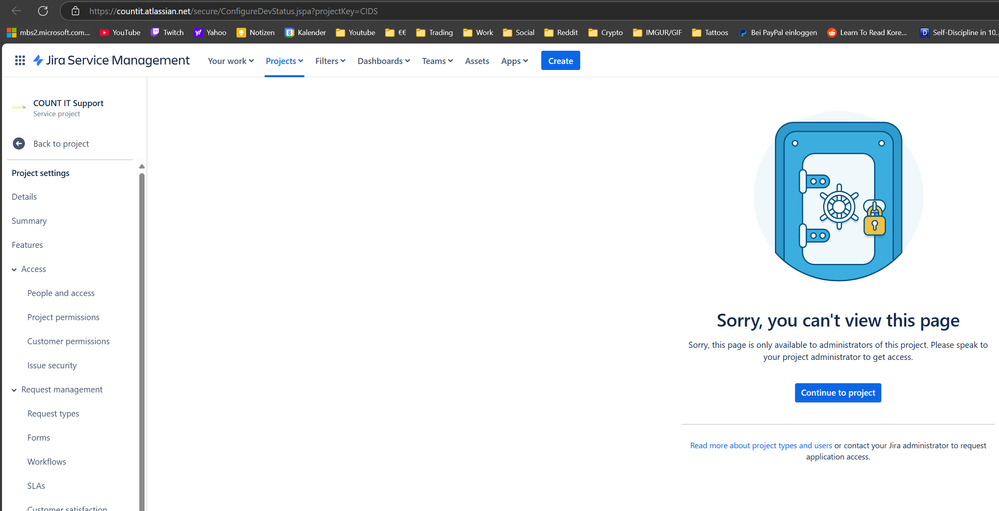Click the browser back arrow
The width and height of the screenshot is (999, 511).
tap(17, 11)
